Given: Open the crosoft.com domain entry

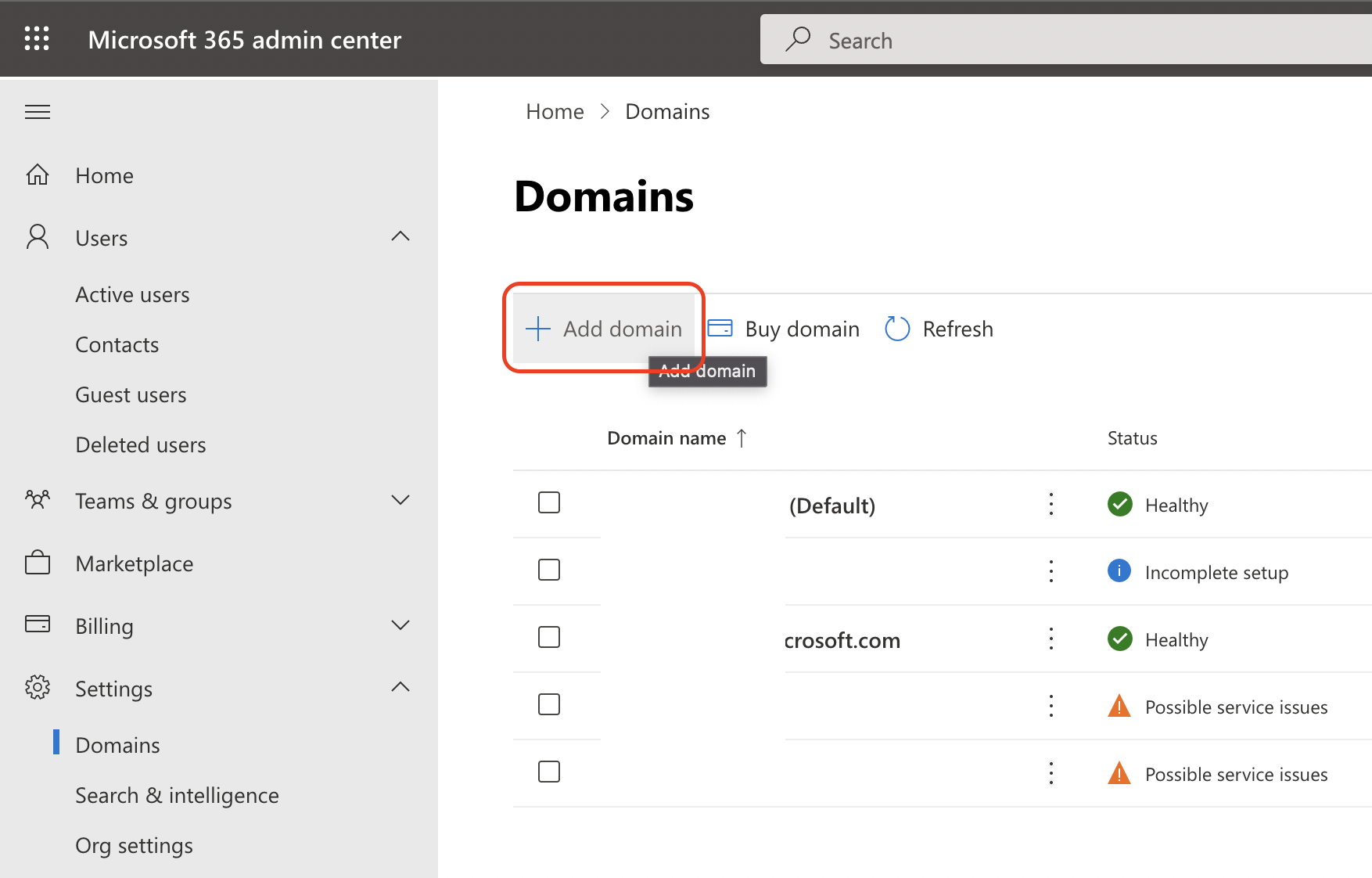Looking at the screenshot, I should pos(842,640).
